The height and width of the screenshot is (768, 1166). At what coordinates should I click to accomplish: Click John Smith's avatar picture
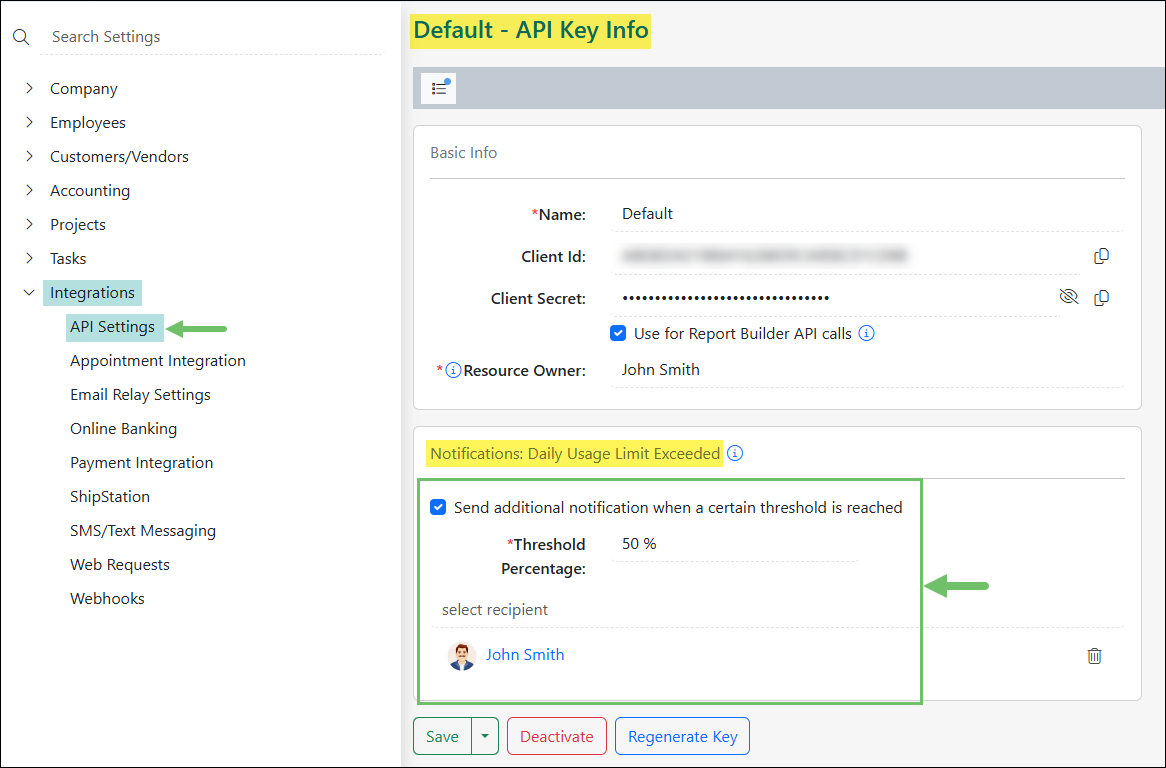point(462,656)
